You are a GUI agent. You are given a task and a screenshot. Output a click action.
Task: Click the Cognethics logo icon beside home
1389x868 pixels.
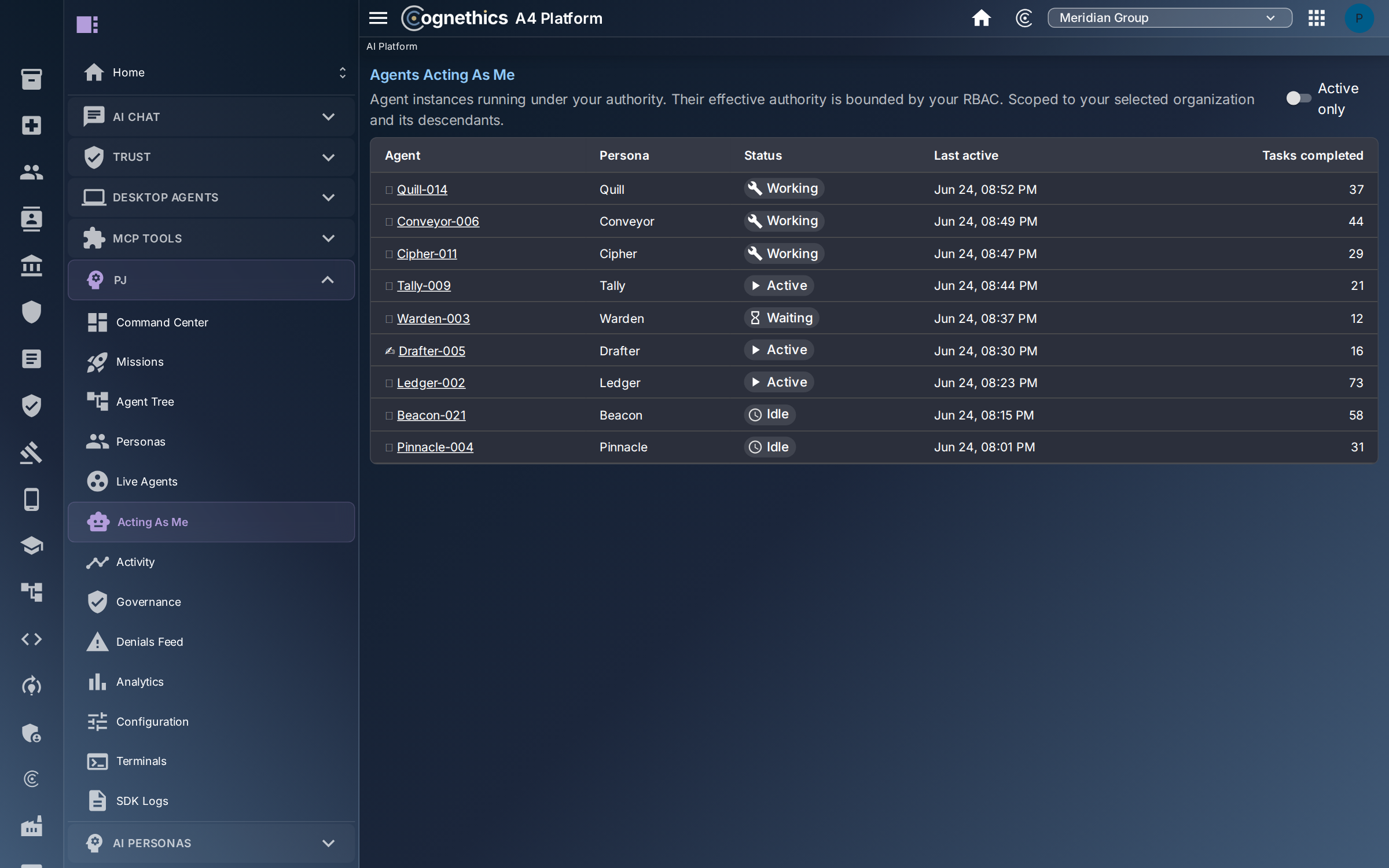pos(1024,18)
